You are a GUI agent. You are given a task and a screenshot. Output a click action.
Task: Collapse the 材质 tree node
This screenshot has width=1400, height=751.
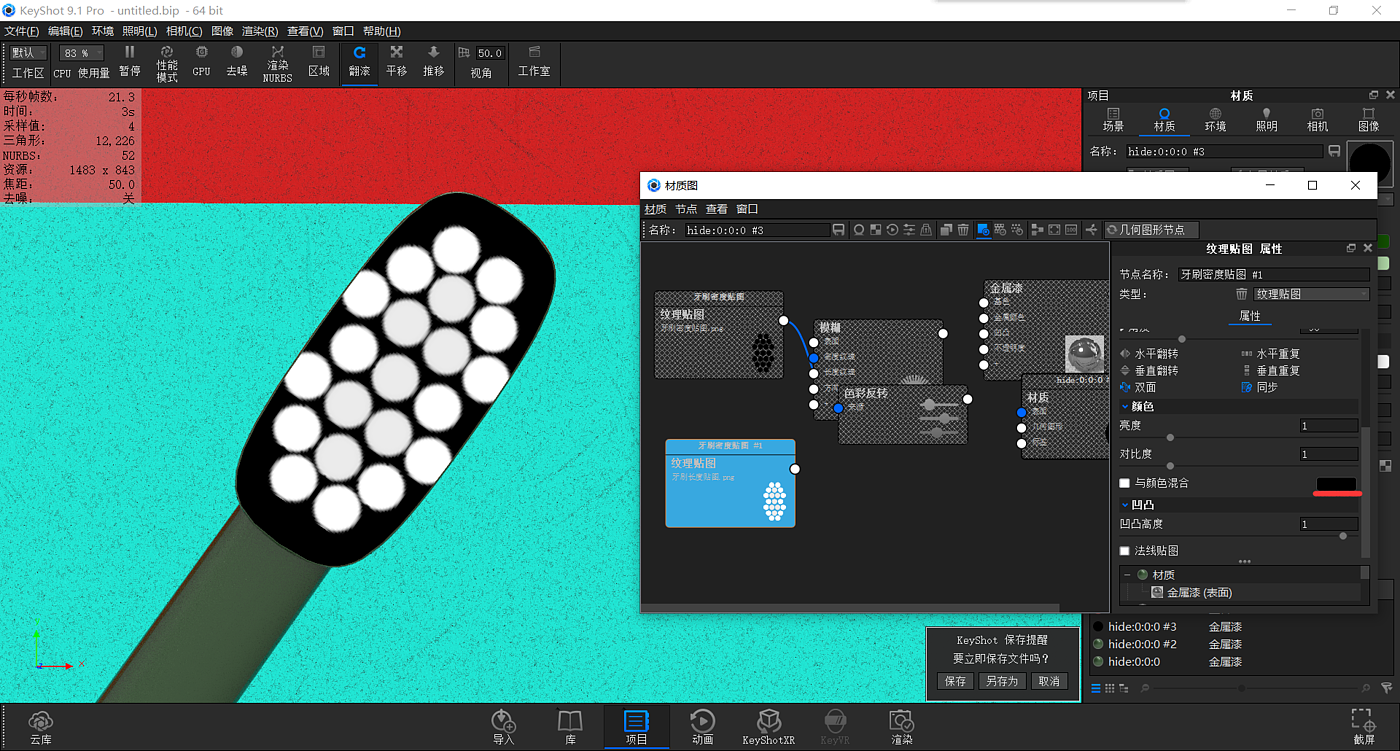(1127, 575)
